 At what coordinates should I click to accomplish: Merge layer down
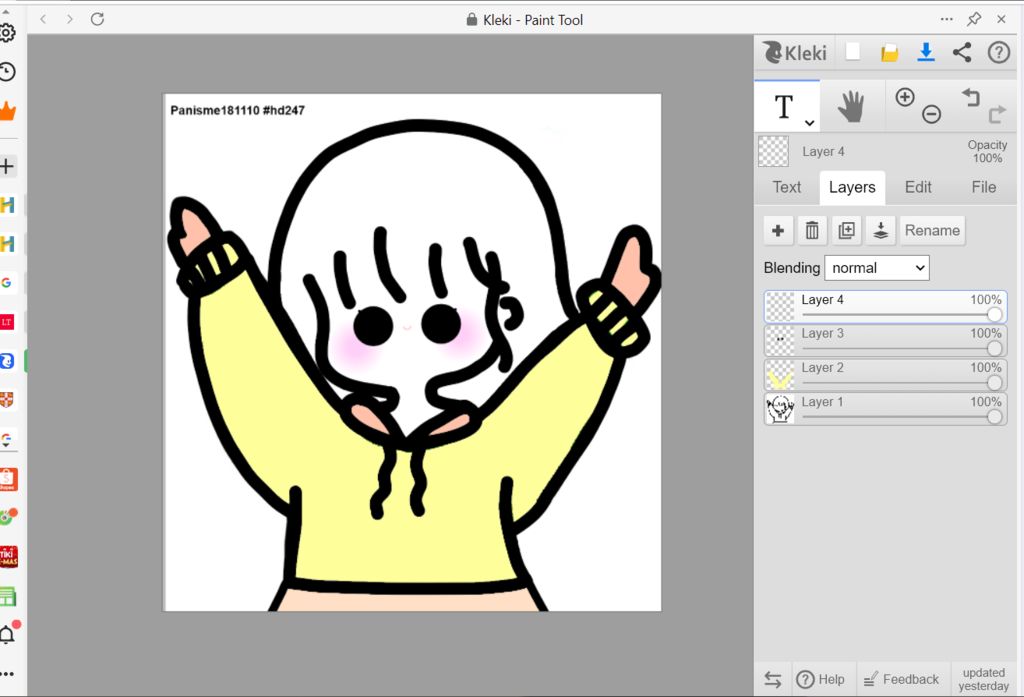point(880,231)
